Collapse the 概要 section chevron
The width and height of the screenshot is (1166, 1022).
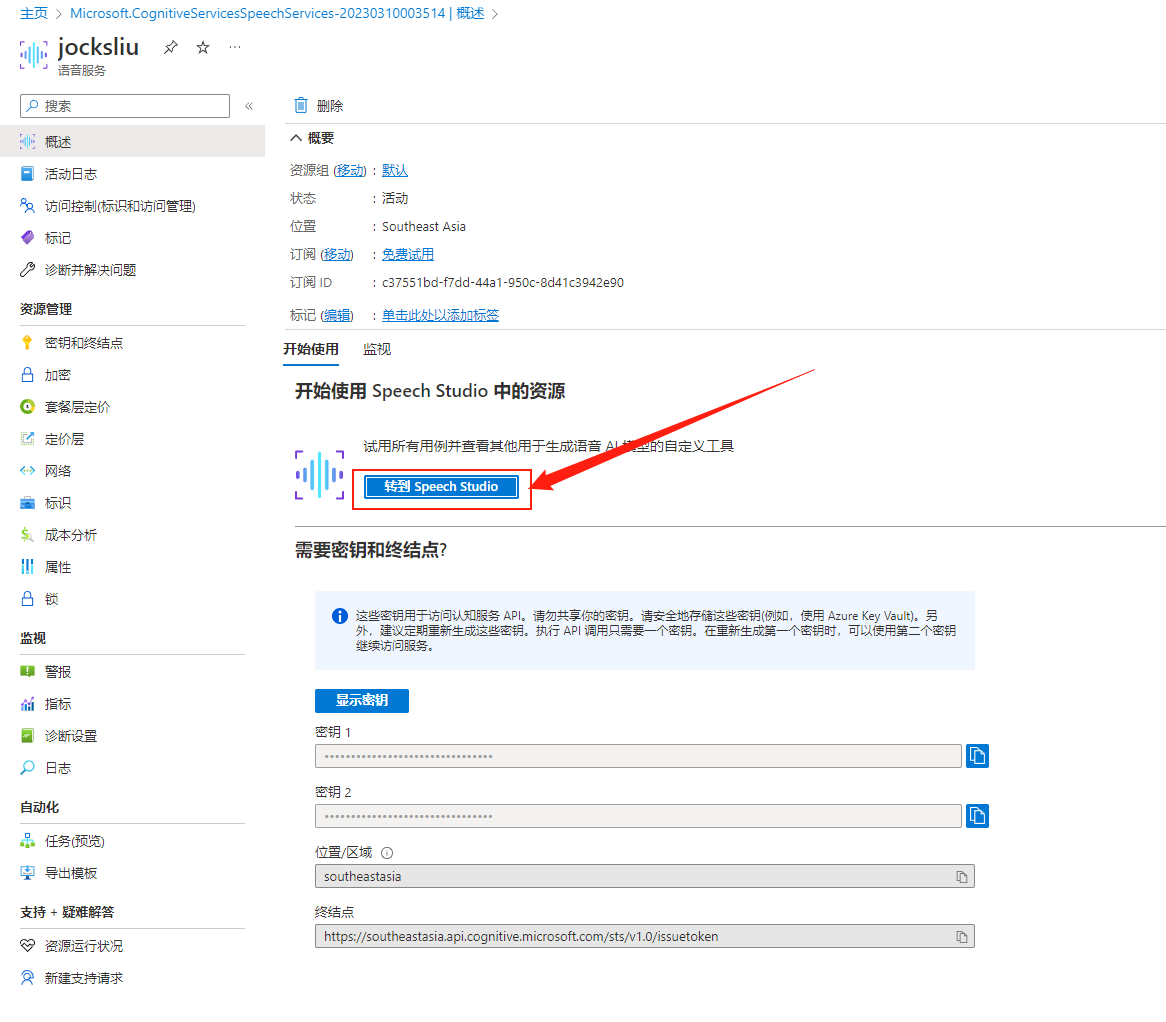coord(296,138)
